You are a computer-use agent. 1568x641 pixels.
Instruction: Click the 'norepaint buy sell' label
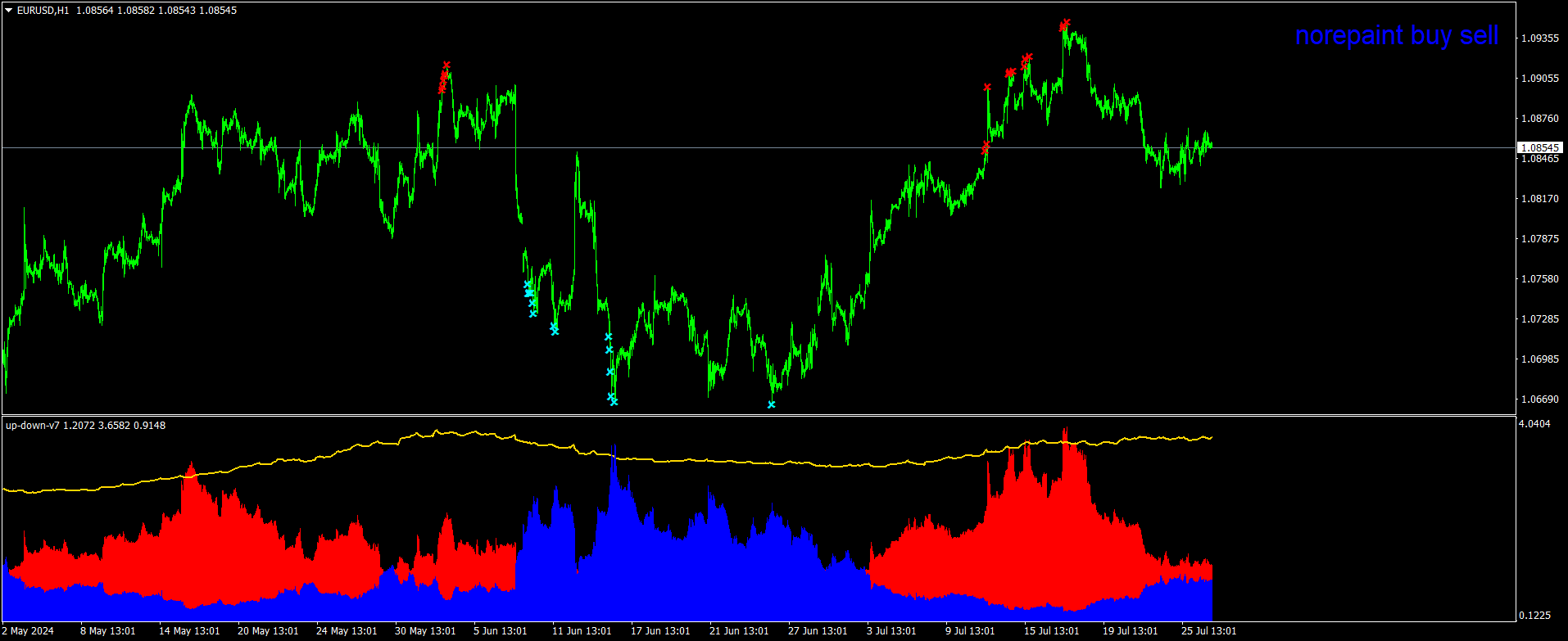pyautogui.click(x=1397, y=35)
